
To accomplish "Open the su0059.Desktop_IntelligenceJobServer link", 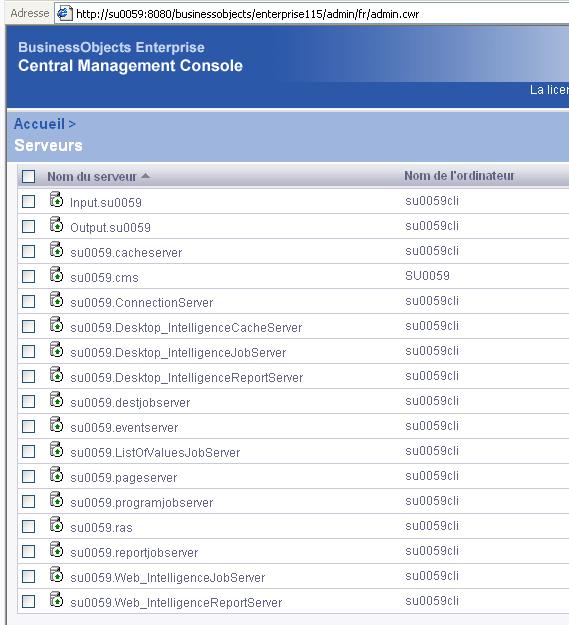I will click(x=178, y=352).
